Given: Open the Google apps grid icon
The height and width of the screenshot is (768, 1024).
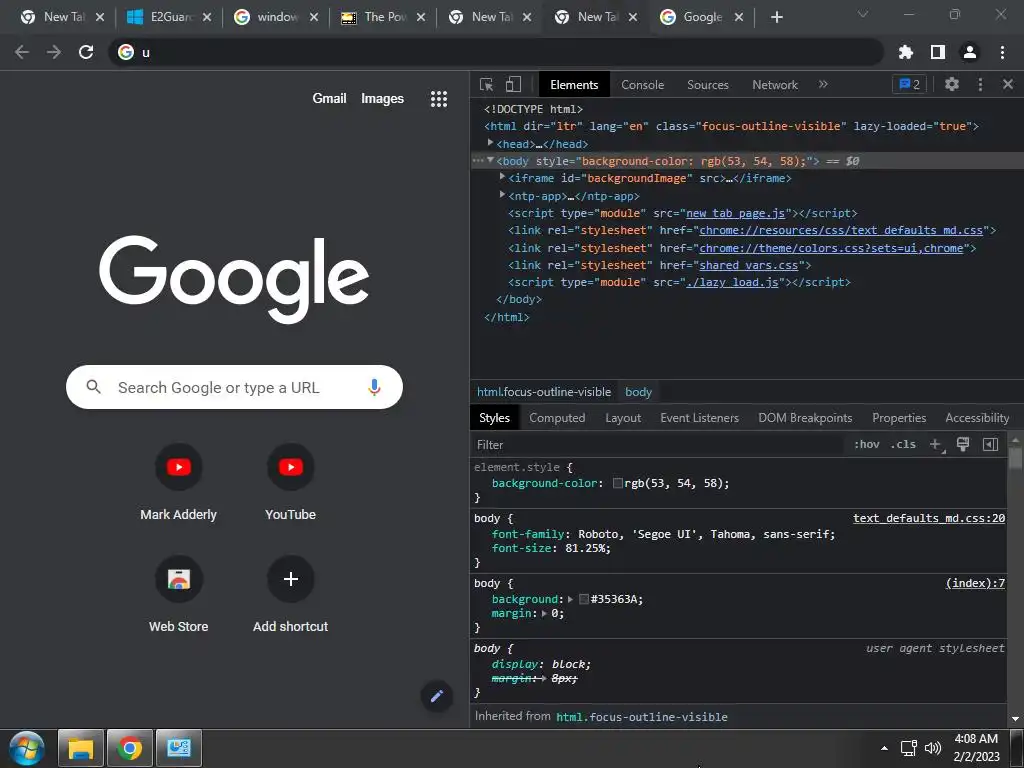Looking at the screenshot, I should 439,99.
